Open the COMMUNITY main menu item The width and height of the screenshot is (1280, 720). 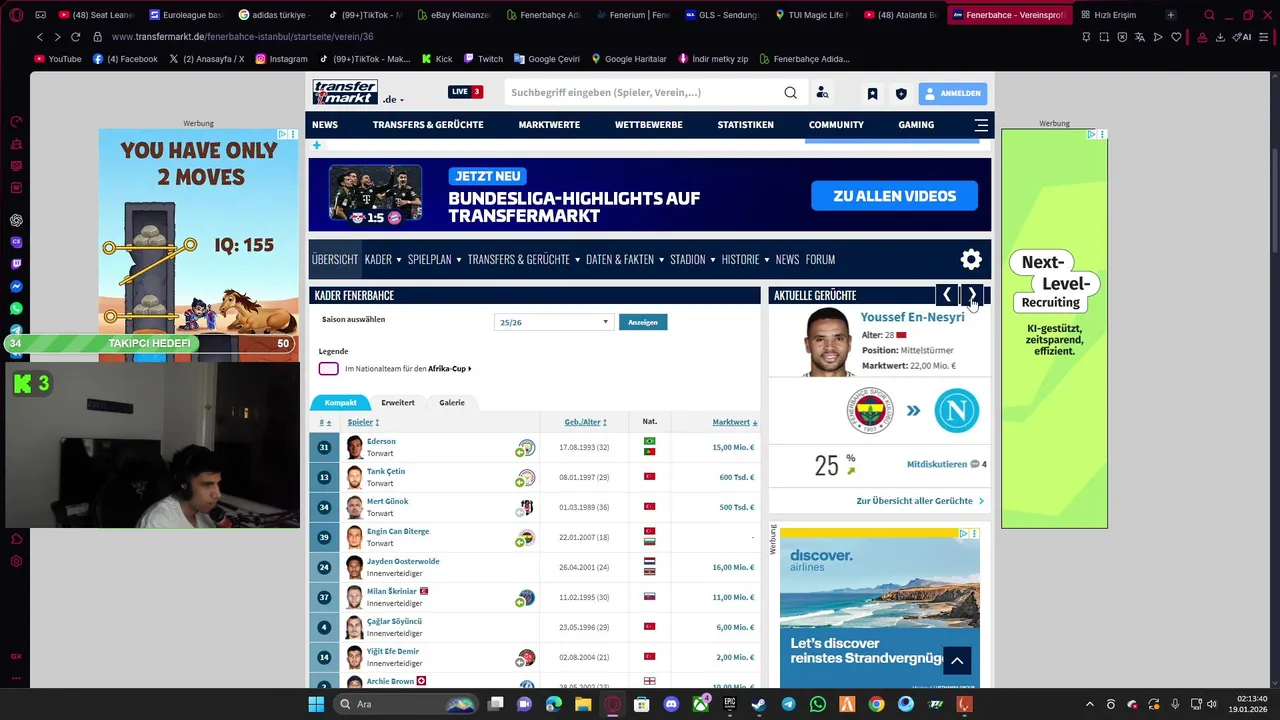coord(836,125)
